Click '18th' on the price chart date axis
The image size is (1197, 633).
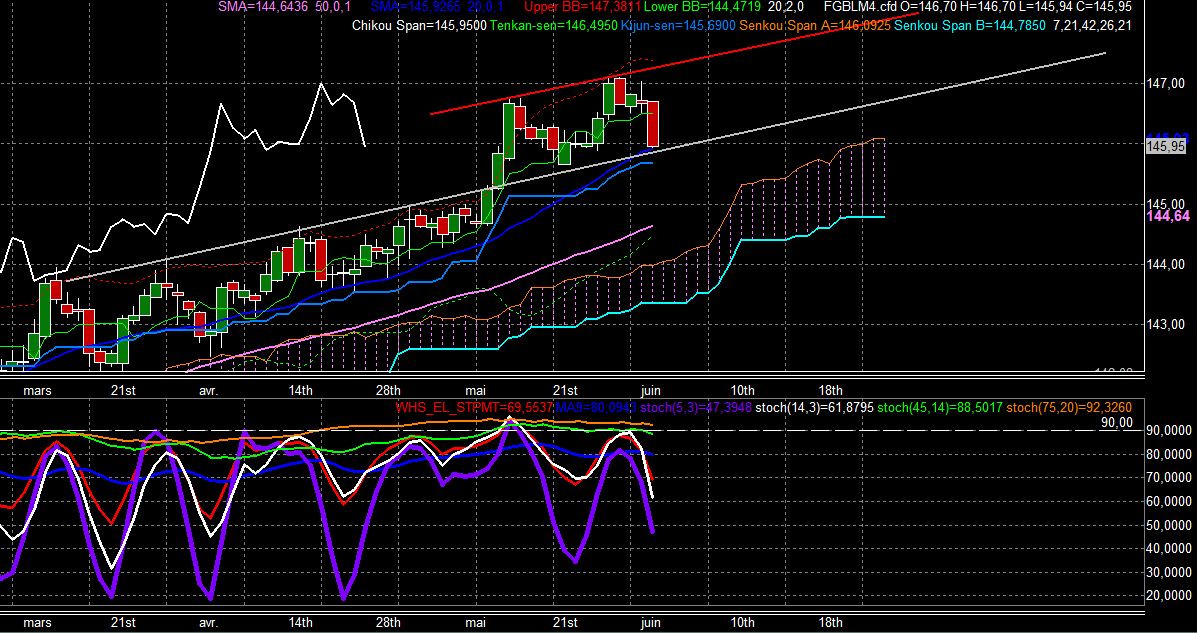click(x=830, y=390)
